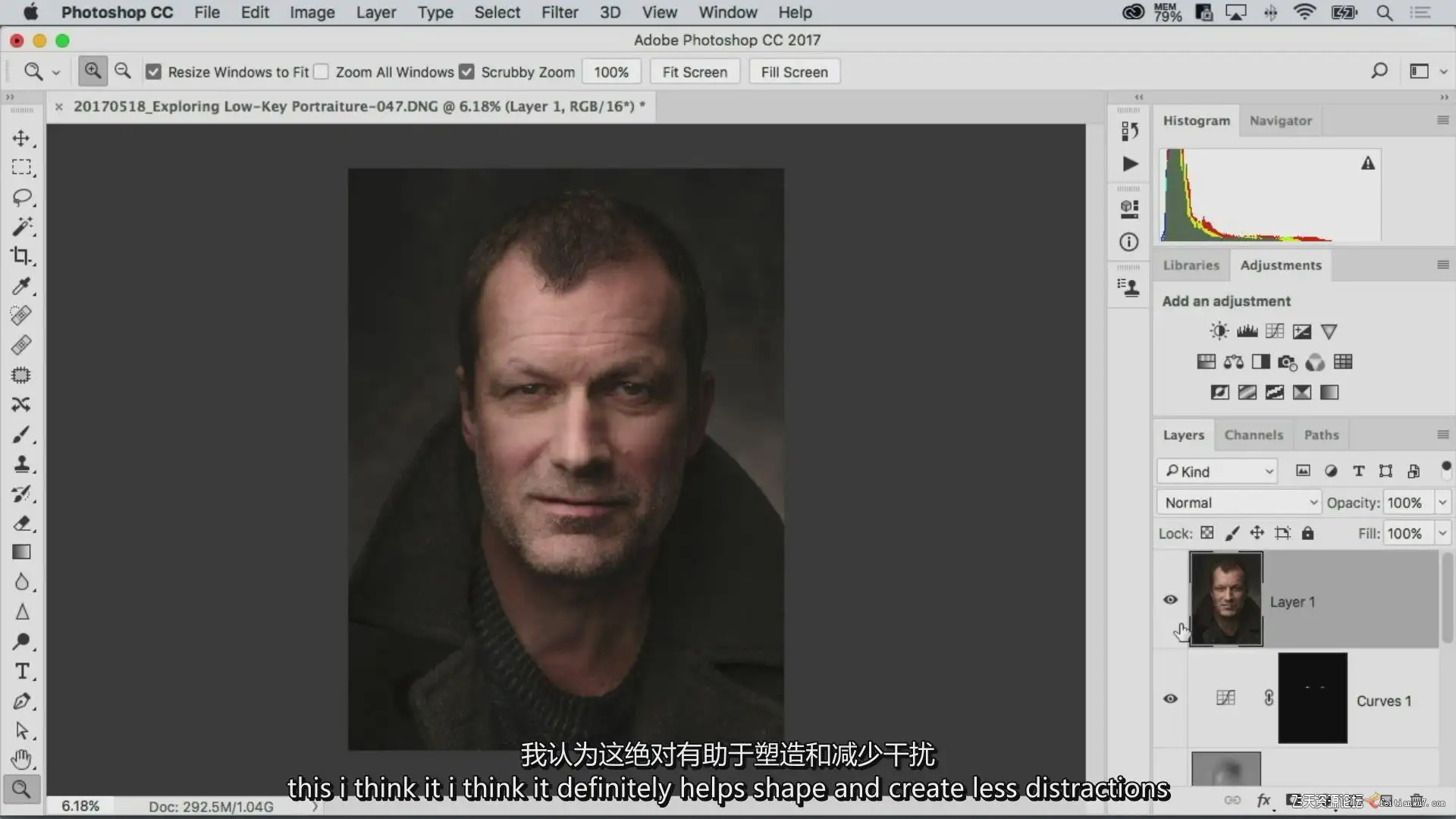
Task: Select the Curves 1 layer mask thumbnail
Action: point(1313,698)
